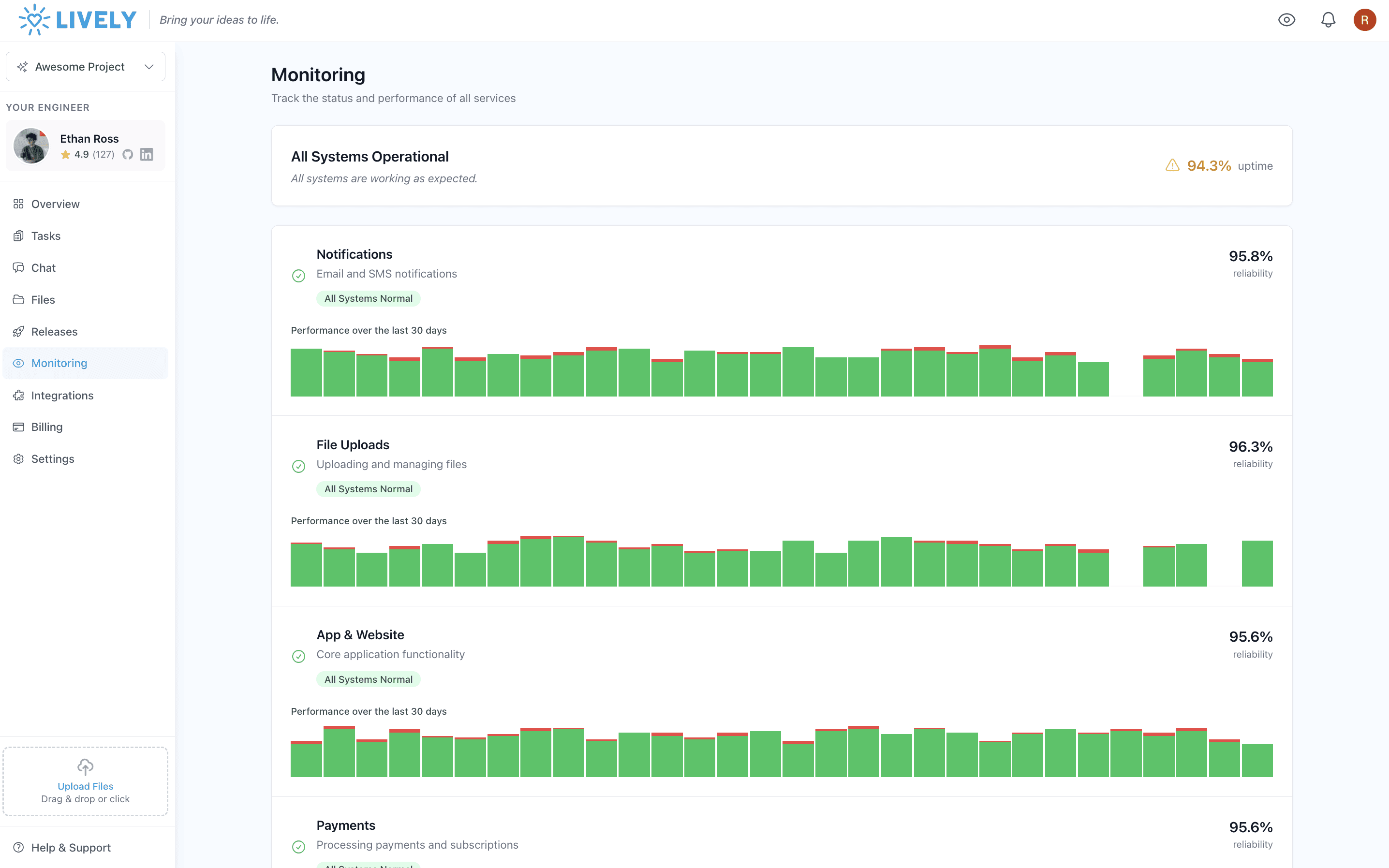Click the File Uploads status check icon
The width and height of the screenshot is (1389, 868).
298,466
